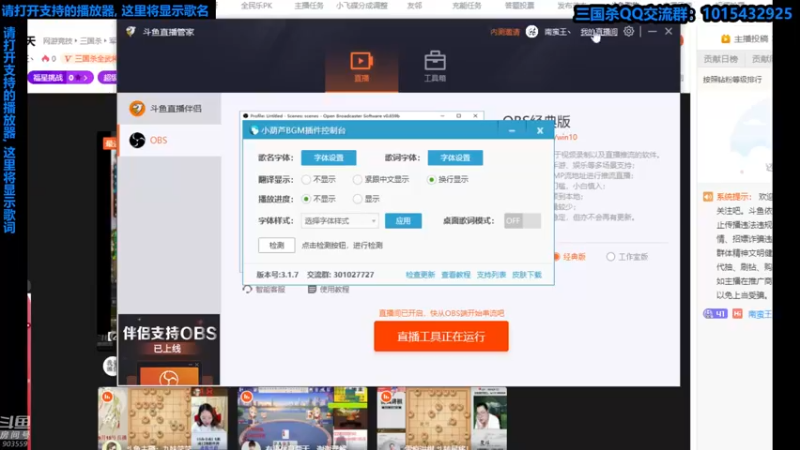Open the right chess stream thumbnail
This screenshot has height=450, width=800.
[442, 418]
